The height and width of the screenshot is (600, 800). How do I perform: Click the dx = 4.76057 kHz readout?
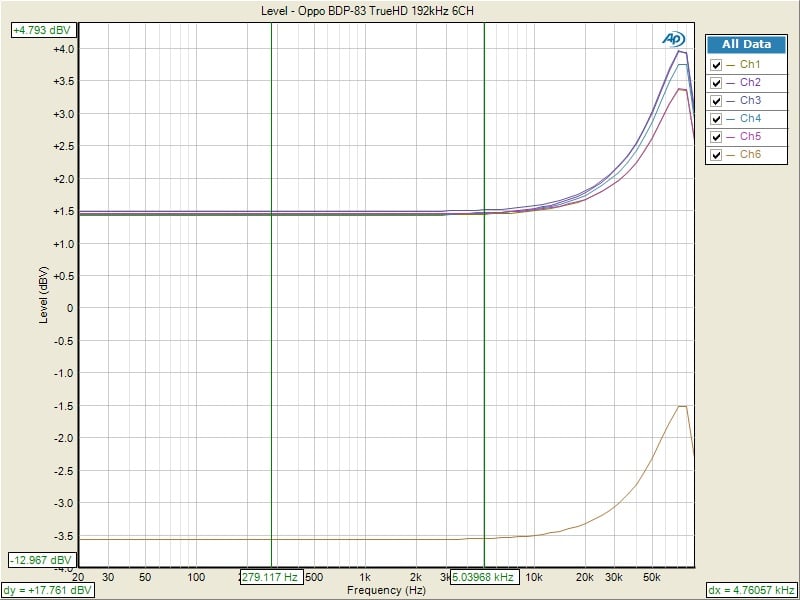point(752,590)
